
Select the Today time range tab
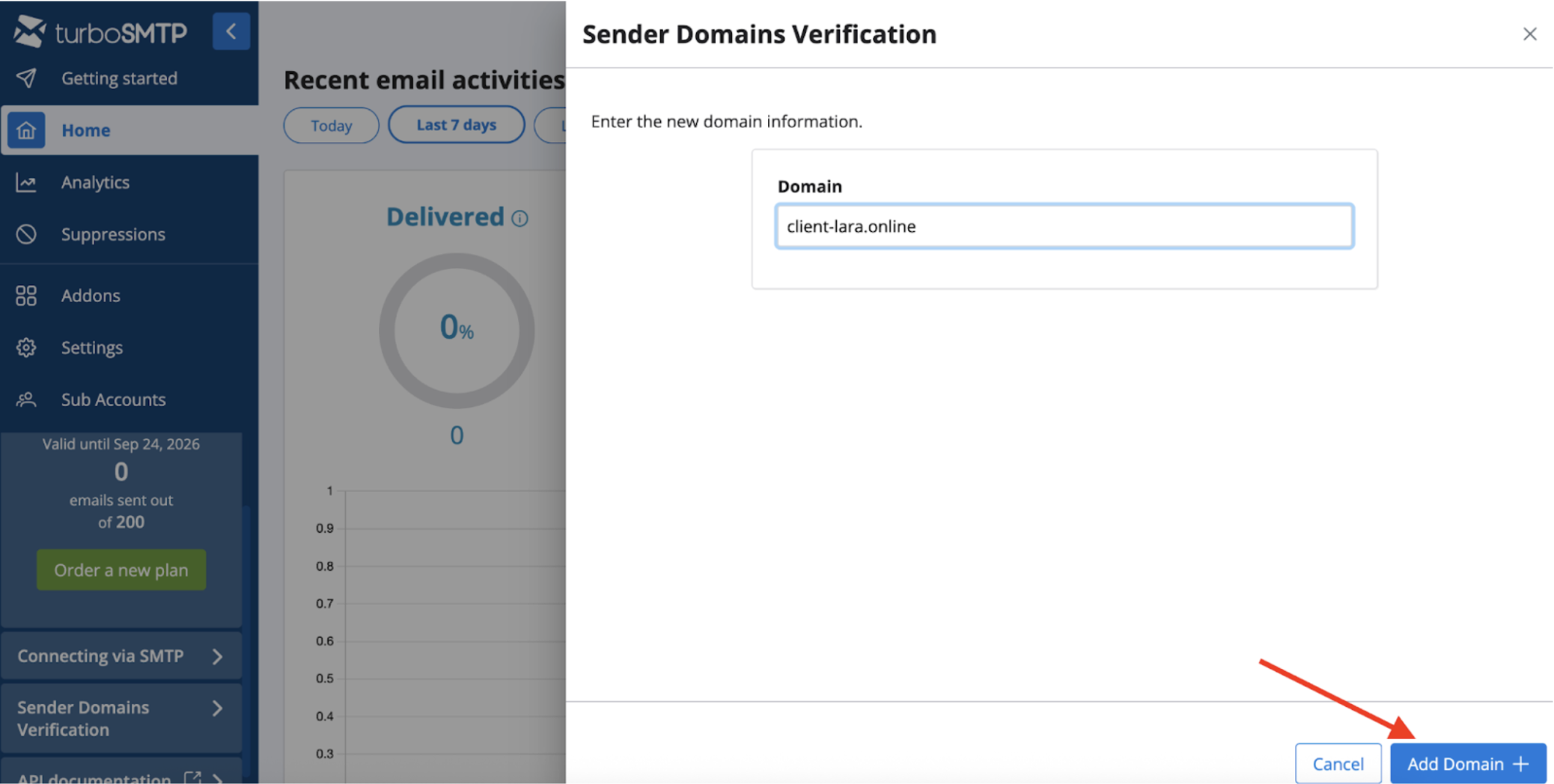331,126
